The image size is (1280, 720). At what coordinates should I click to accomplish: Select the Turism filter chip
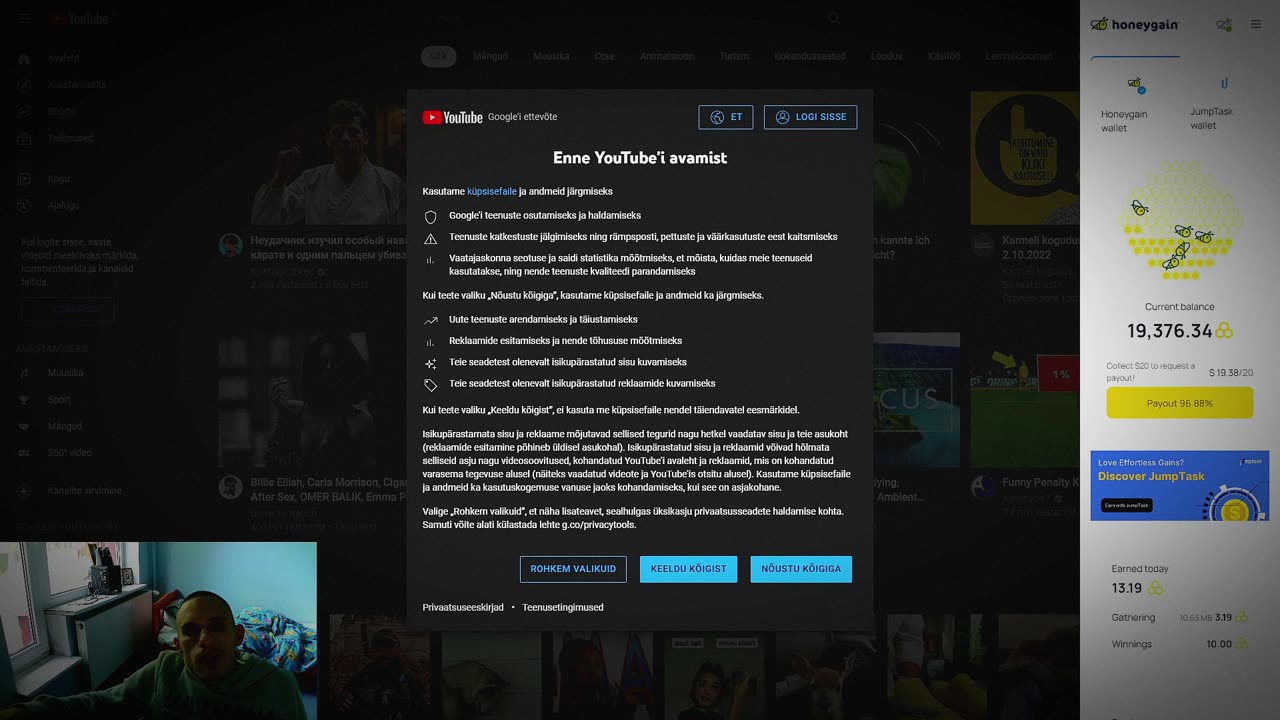[734, 56]
